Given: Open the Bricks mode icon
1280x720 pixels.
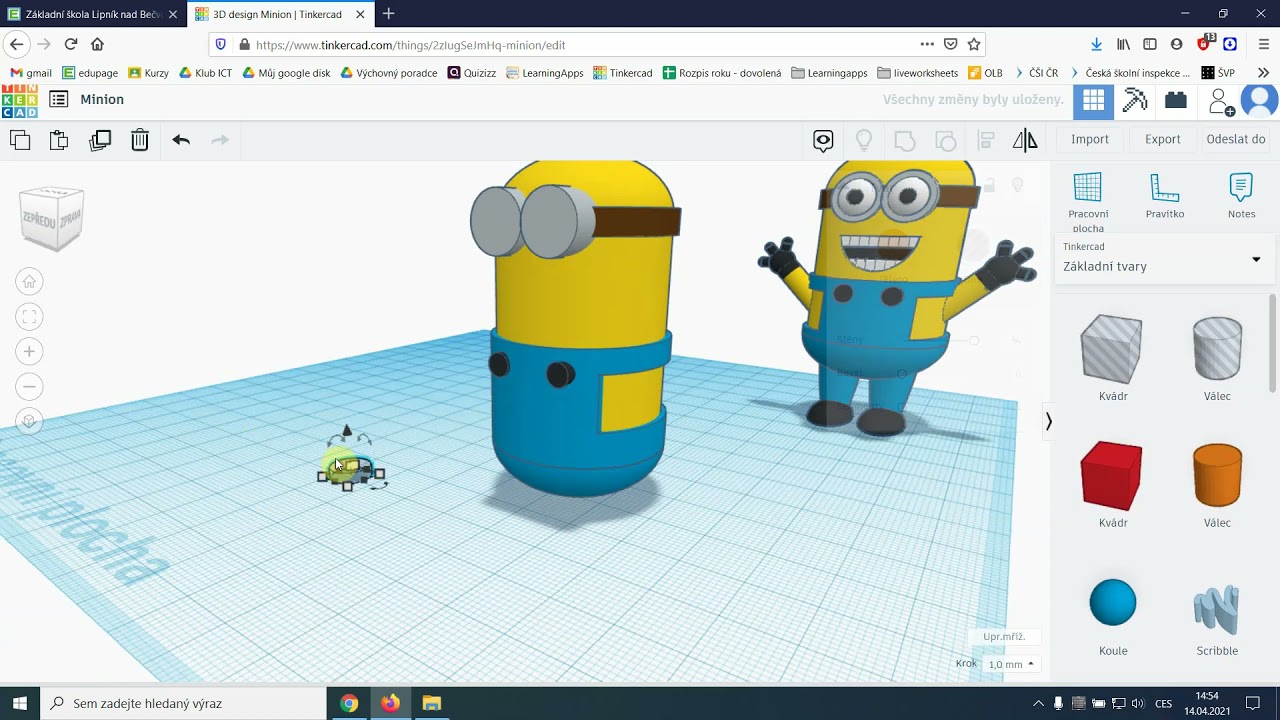Looking at the screenshot, I should [x=1176, y=100].
